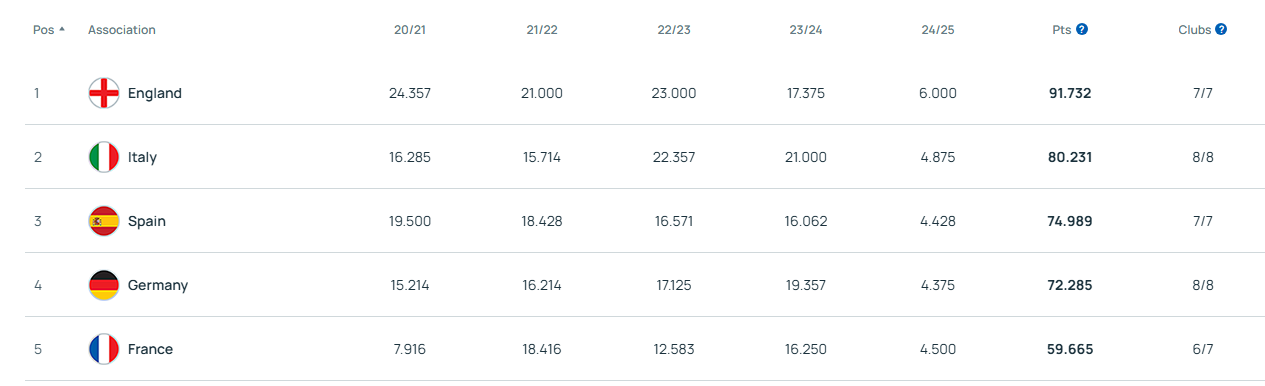Viewport: 1265px width, 386px height.
Task: Open the Spain association link
Action: click(x=147, y=221)
